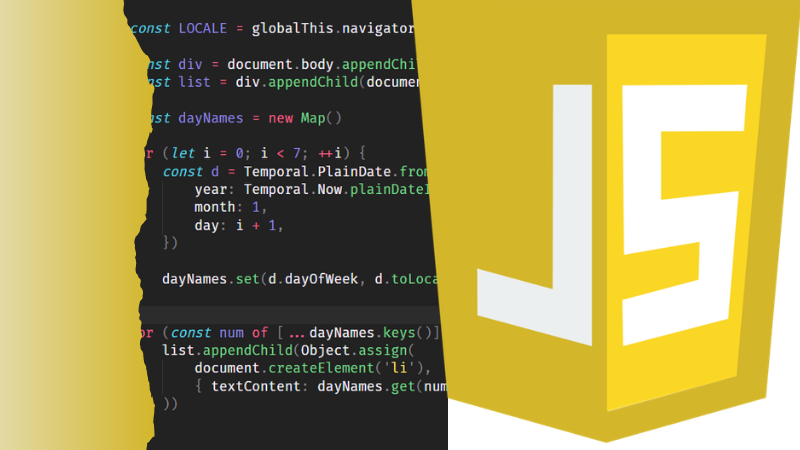Click the document.body.appendChi call

click(x=322, y=64)
